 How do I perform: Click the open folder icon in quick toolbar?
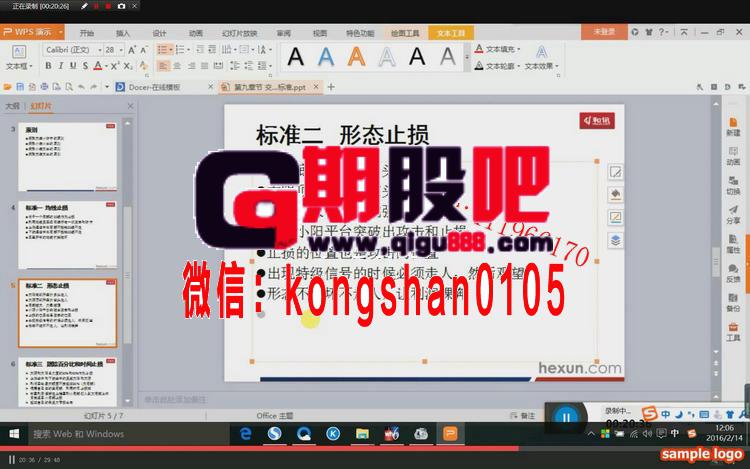[x=7, y=87]
